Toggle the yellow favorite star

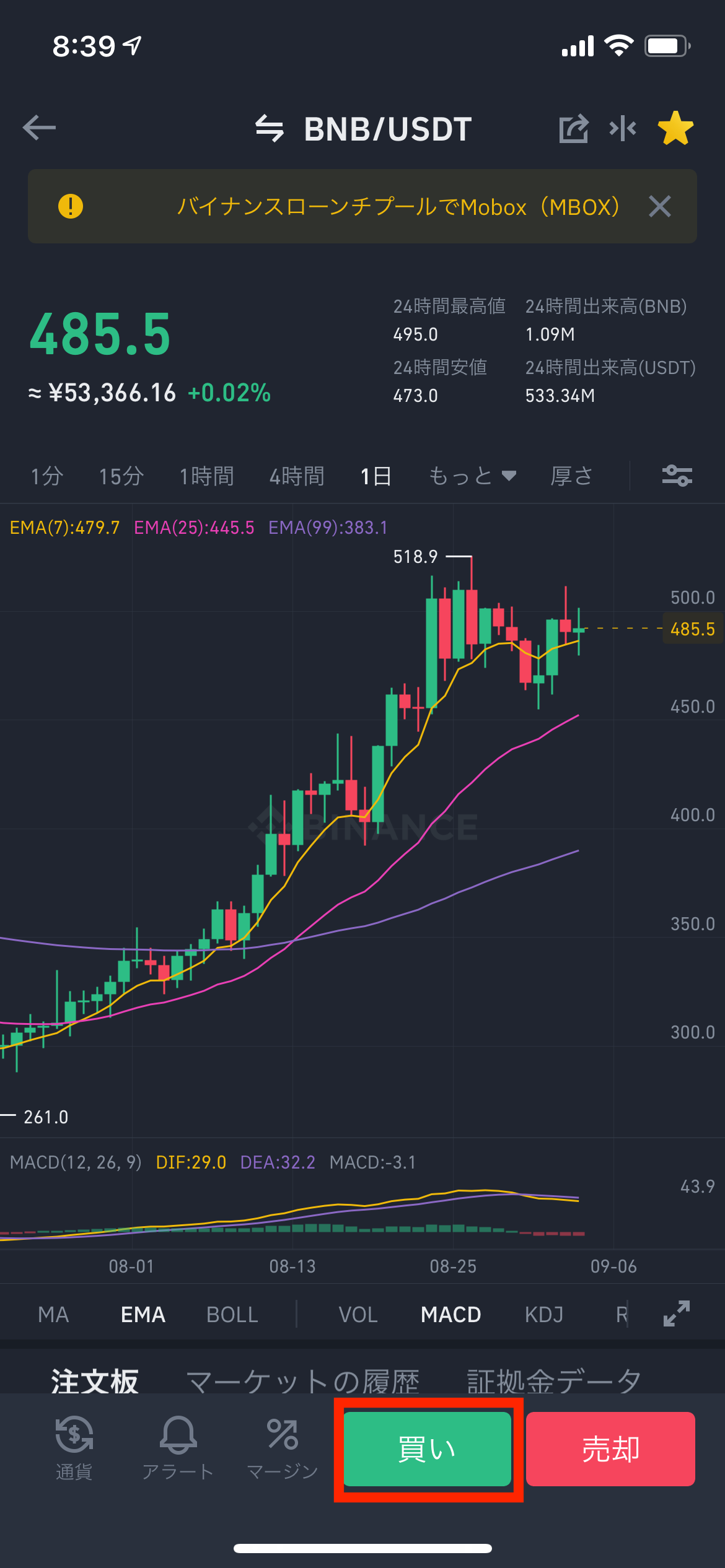[x=675, y=128]
